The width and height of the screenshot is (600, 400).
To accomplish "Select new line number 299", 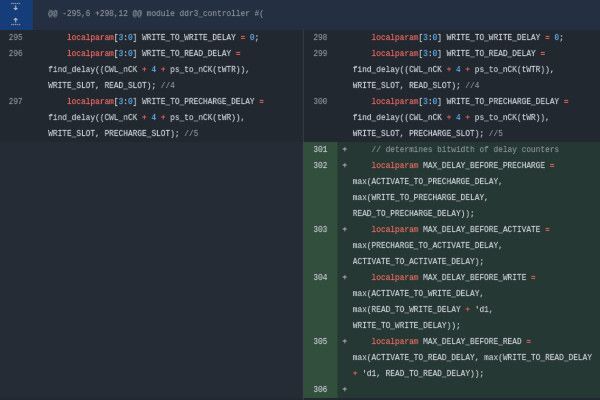I will click(319, 54).
